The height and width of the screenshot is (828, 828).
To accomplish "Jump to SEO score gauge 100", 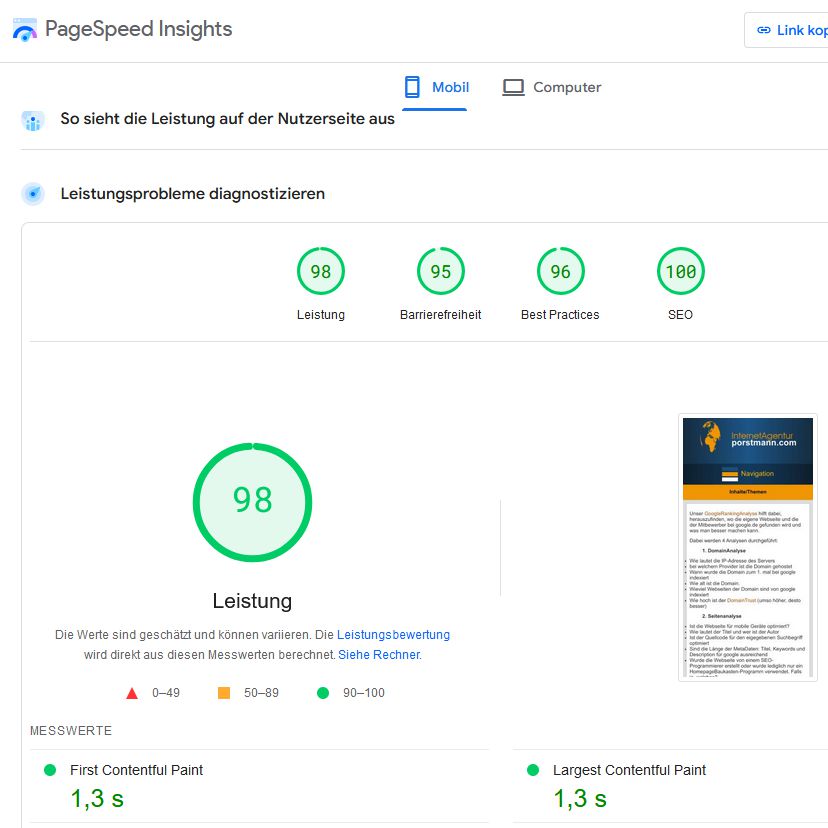I will [681, 271].
